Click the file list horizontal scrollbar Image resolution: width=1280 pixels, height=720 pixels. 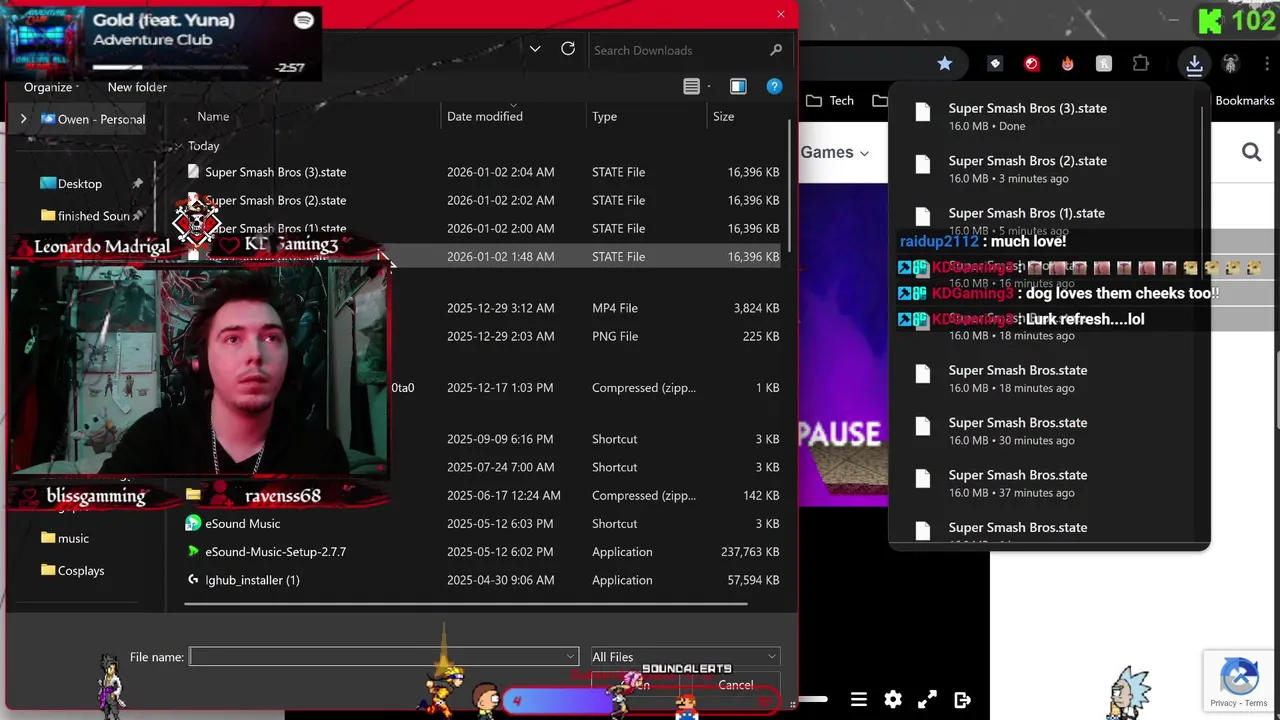465,603
